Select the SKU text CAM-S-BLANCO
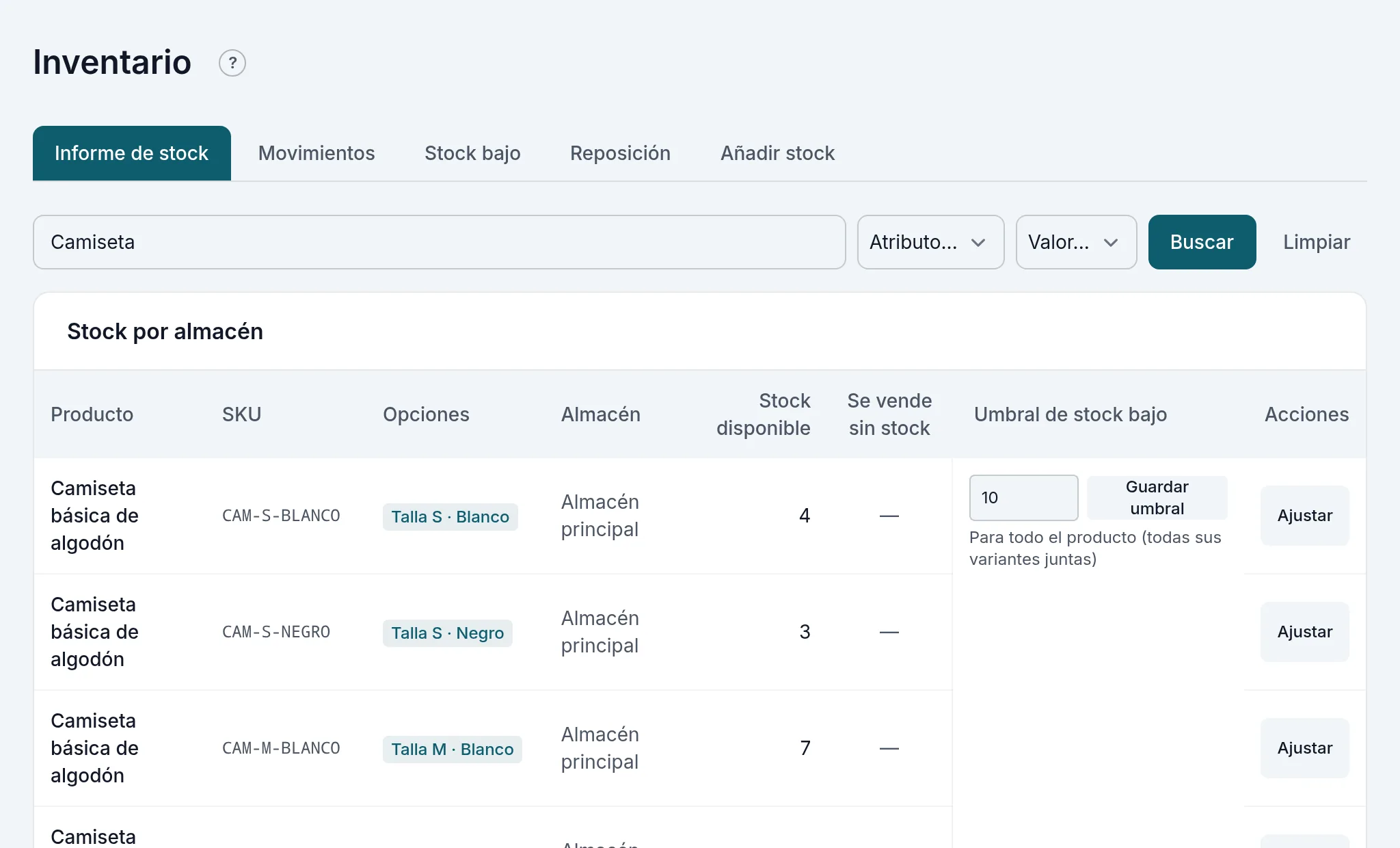This screenshot has height=848, width=1400. (281, 516)
